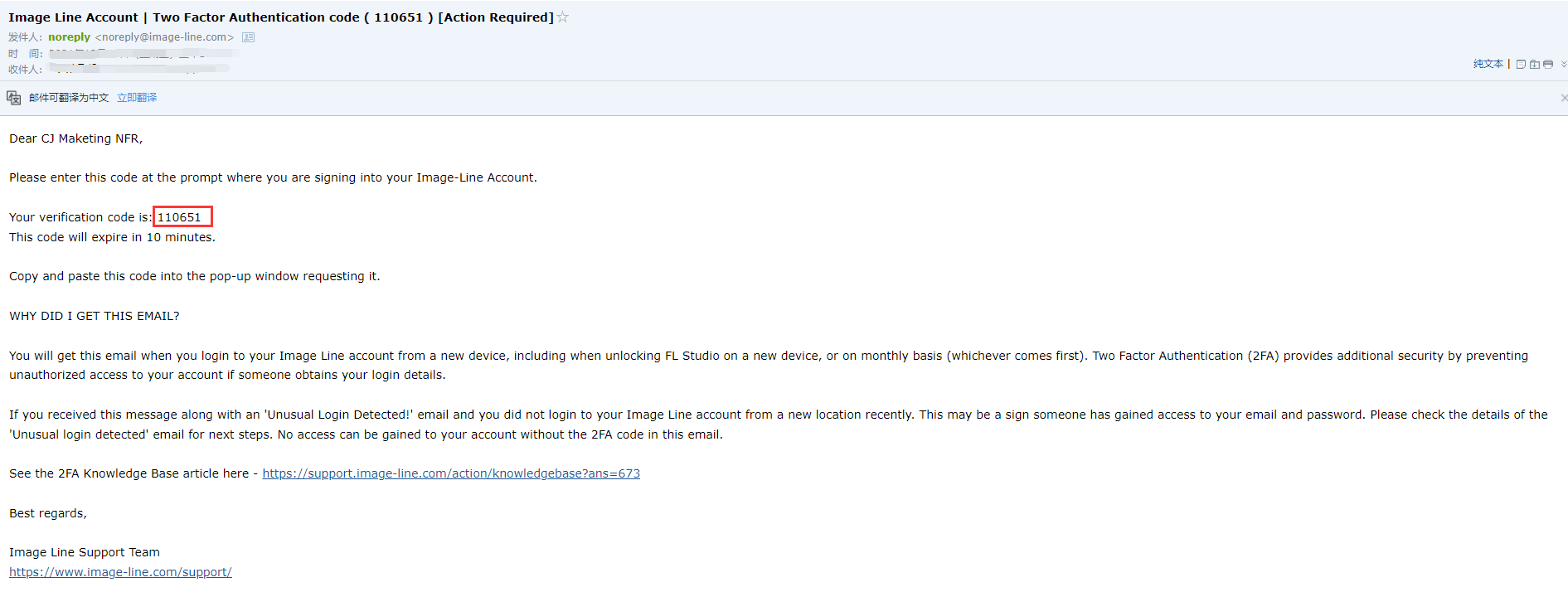The image size is (1568, 592).
Task: Open the sender's contact card icon
Action: click(248, 37)
